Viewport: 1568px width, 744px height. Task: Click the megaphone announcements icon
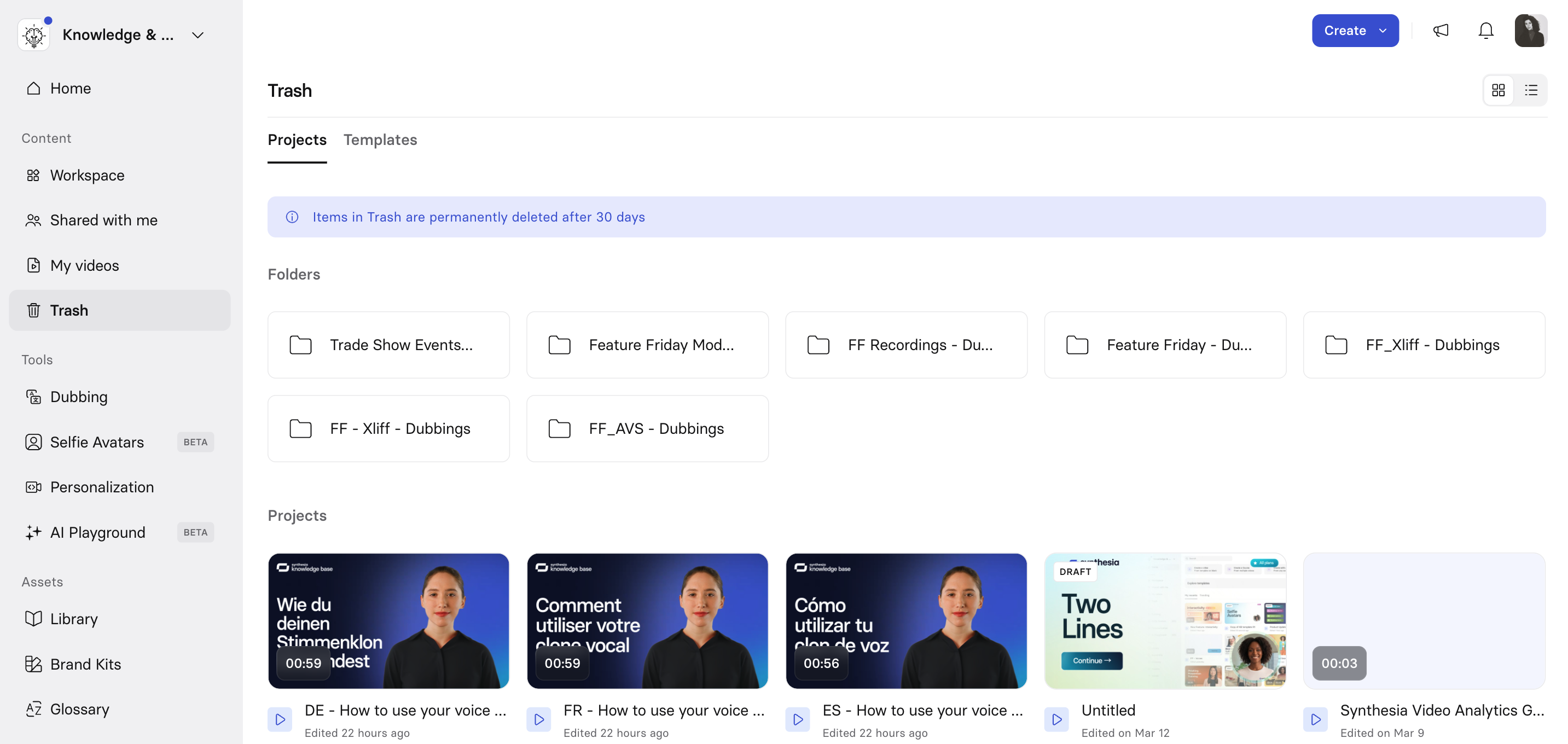pyautogui.click(x=1440, y=31)
